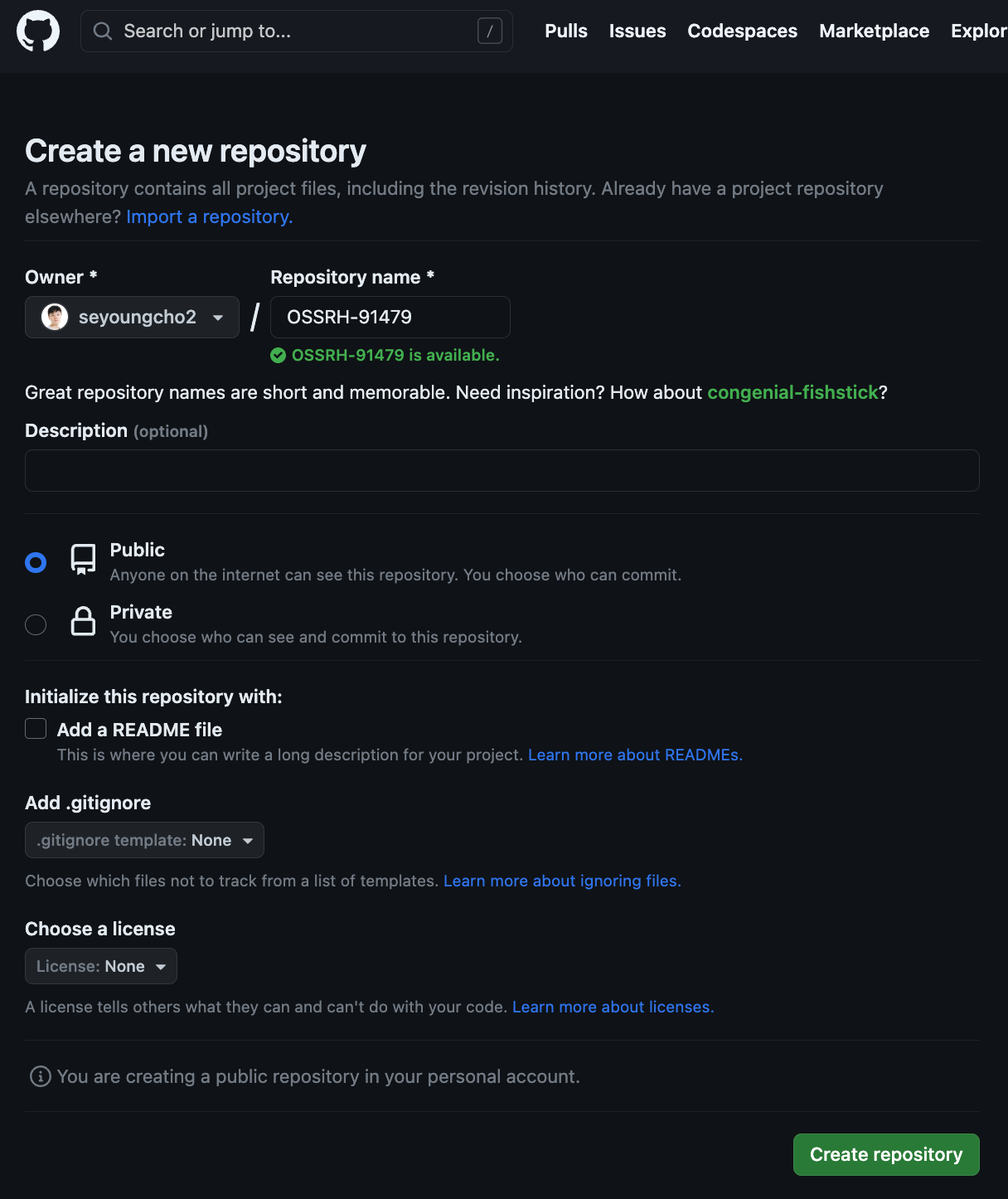Focus the Description text field

tap(502, 470)
